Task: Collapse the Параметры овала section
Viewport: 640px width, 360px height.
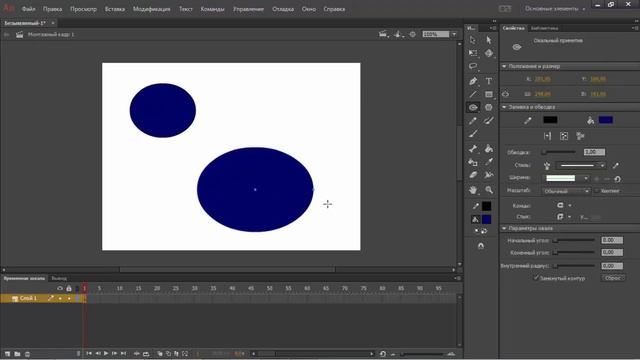Action: pos(504,228)
